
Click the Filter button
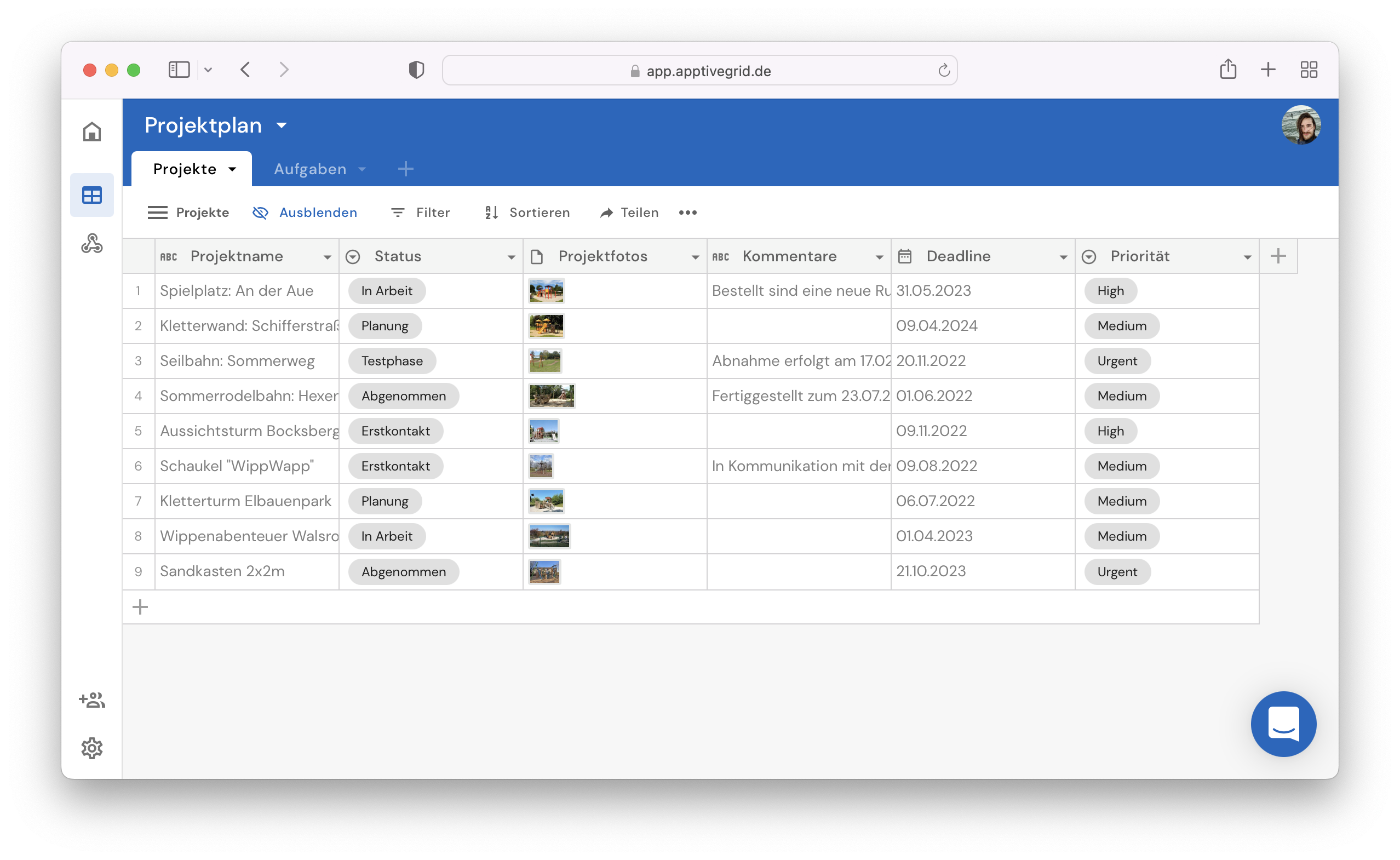(421, 213)
